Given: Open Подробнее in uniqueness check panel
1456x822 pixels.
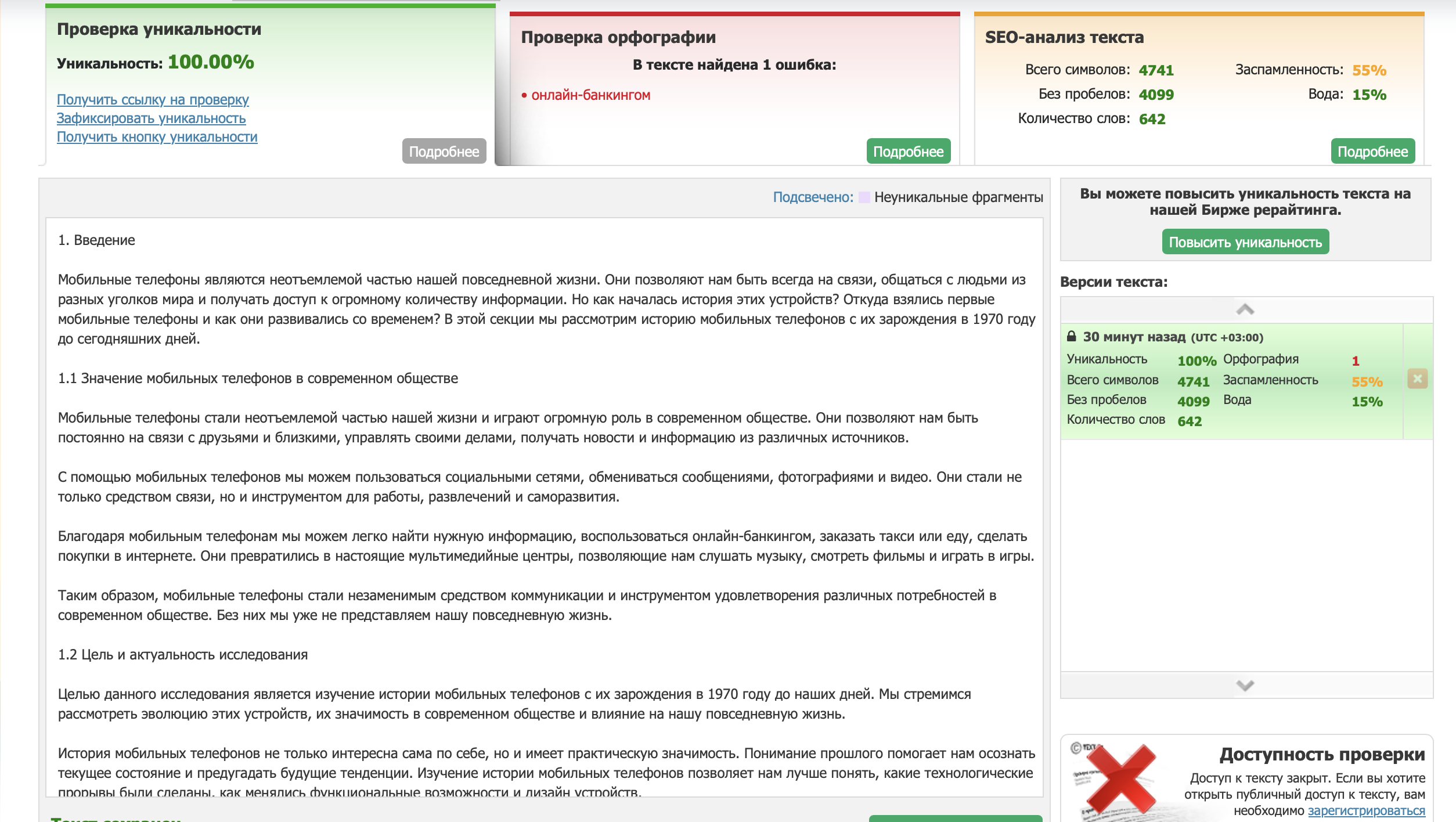Looking at the screenshot, I should (444, 152).
